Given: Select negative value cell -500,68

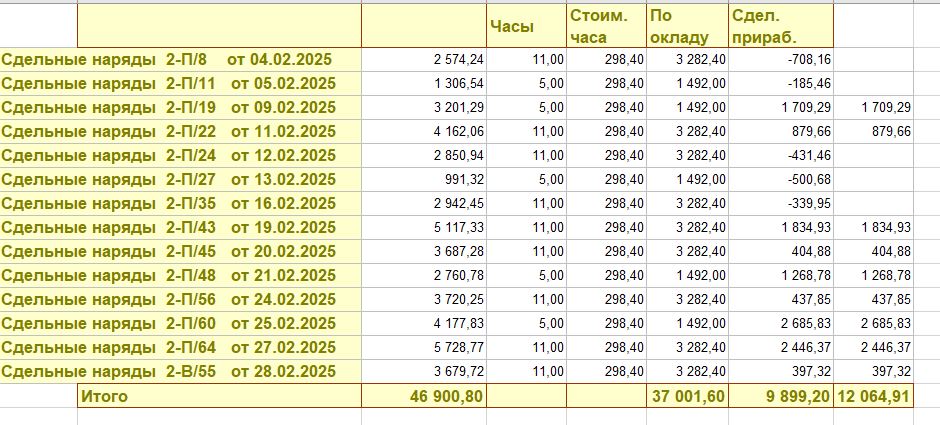Looking at the screenshot, I should click(x=781, y=180).
